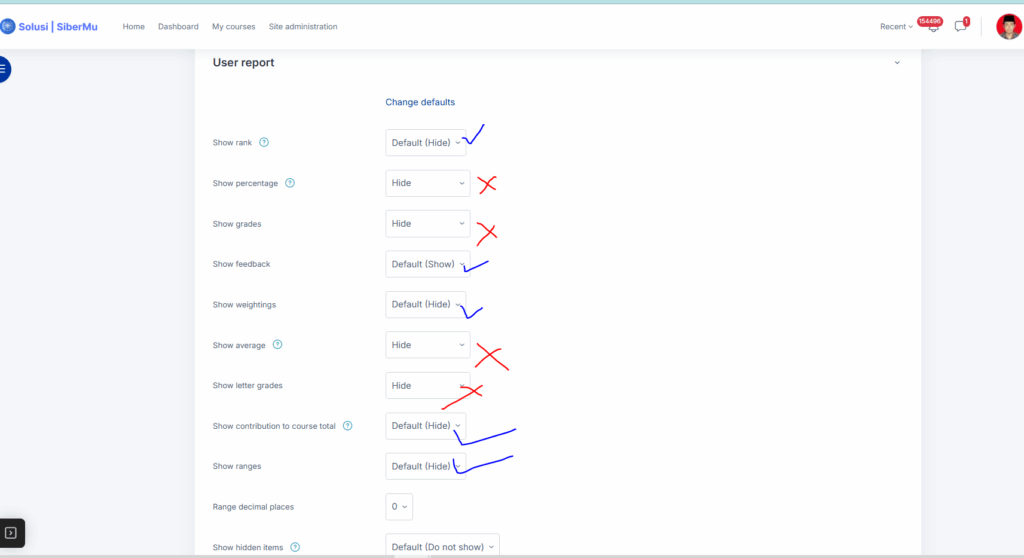This screenshot has width=1024, height=558.
Task: Open the Show weightings dropdown
Action: pos(426,304)
